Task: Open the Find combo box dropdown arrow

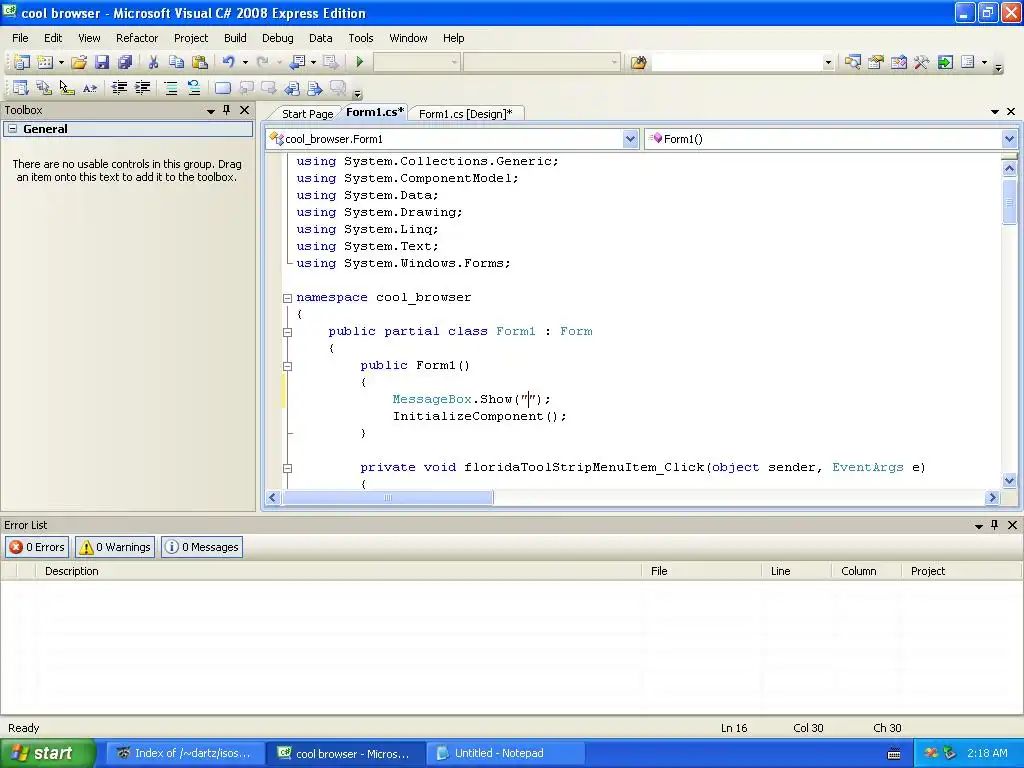Action: coord(828,62)
